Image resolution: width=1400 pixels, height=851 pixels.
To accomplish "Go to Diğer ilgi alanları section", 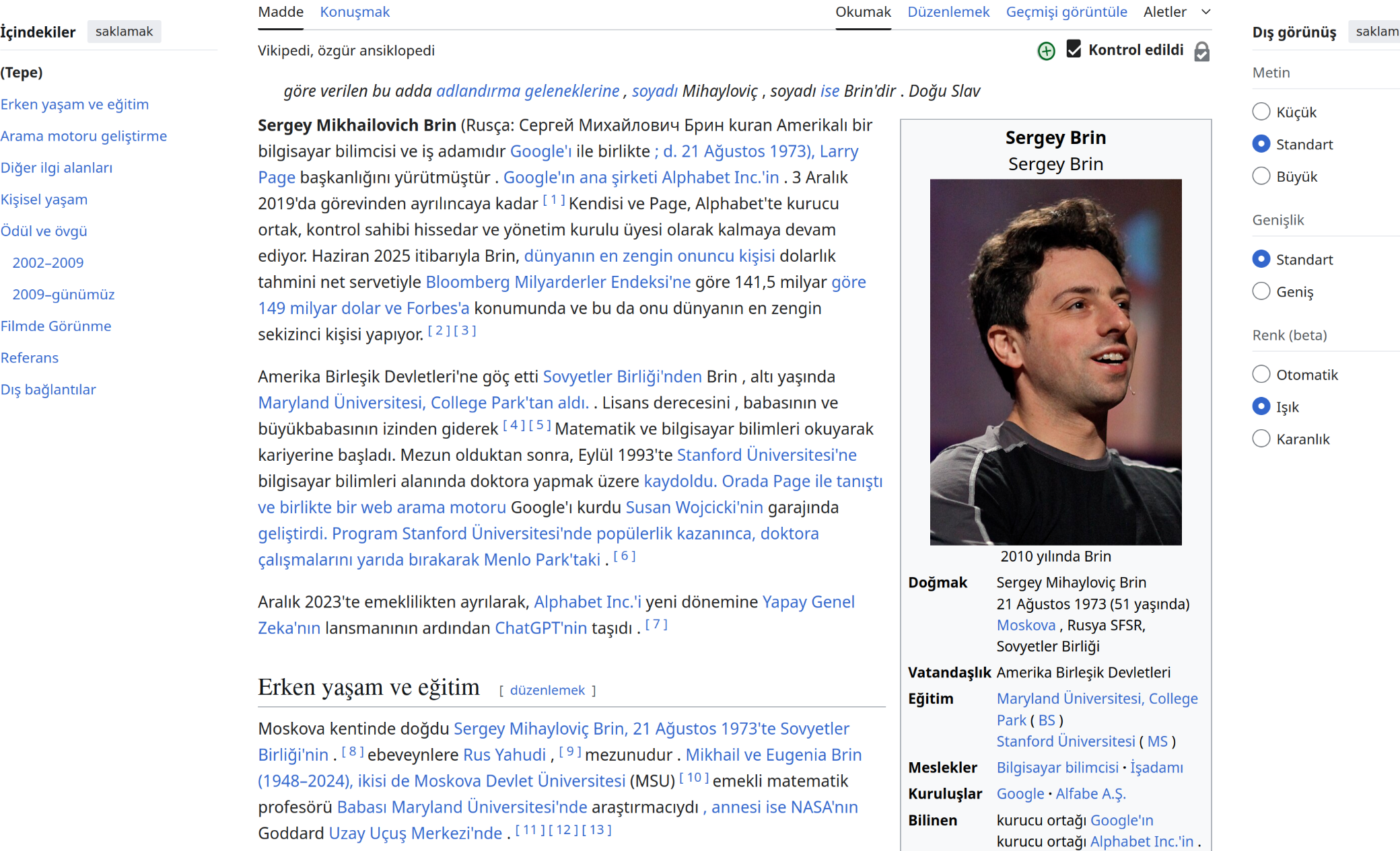I will coord(57,168).
